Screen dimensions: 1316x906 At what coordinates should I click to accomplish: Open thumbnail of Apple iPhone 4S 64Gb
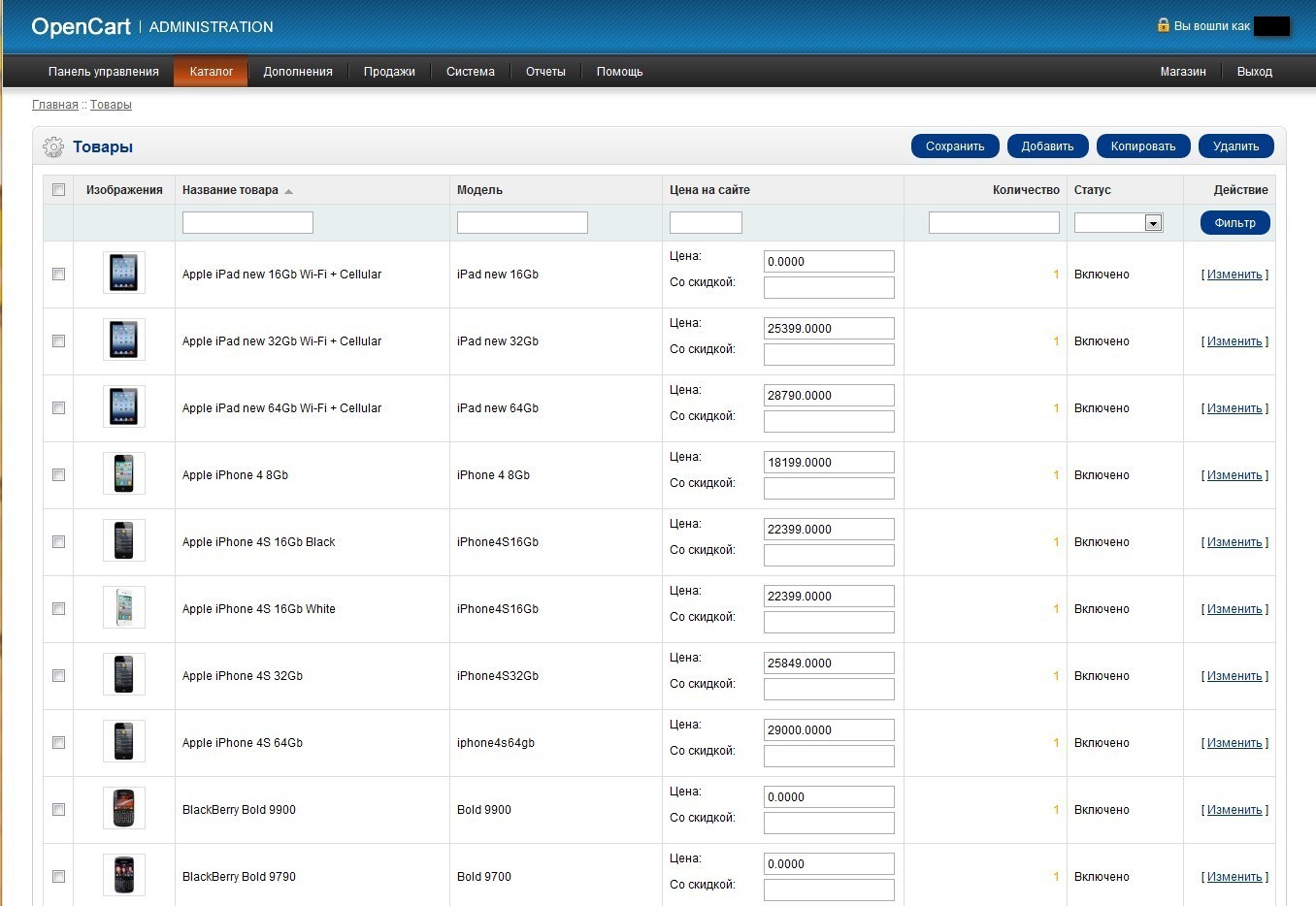(124, 742)
